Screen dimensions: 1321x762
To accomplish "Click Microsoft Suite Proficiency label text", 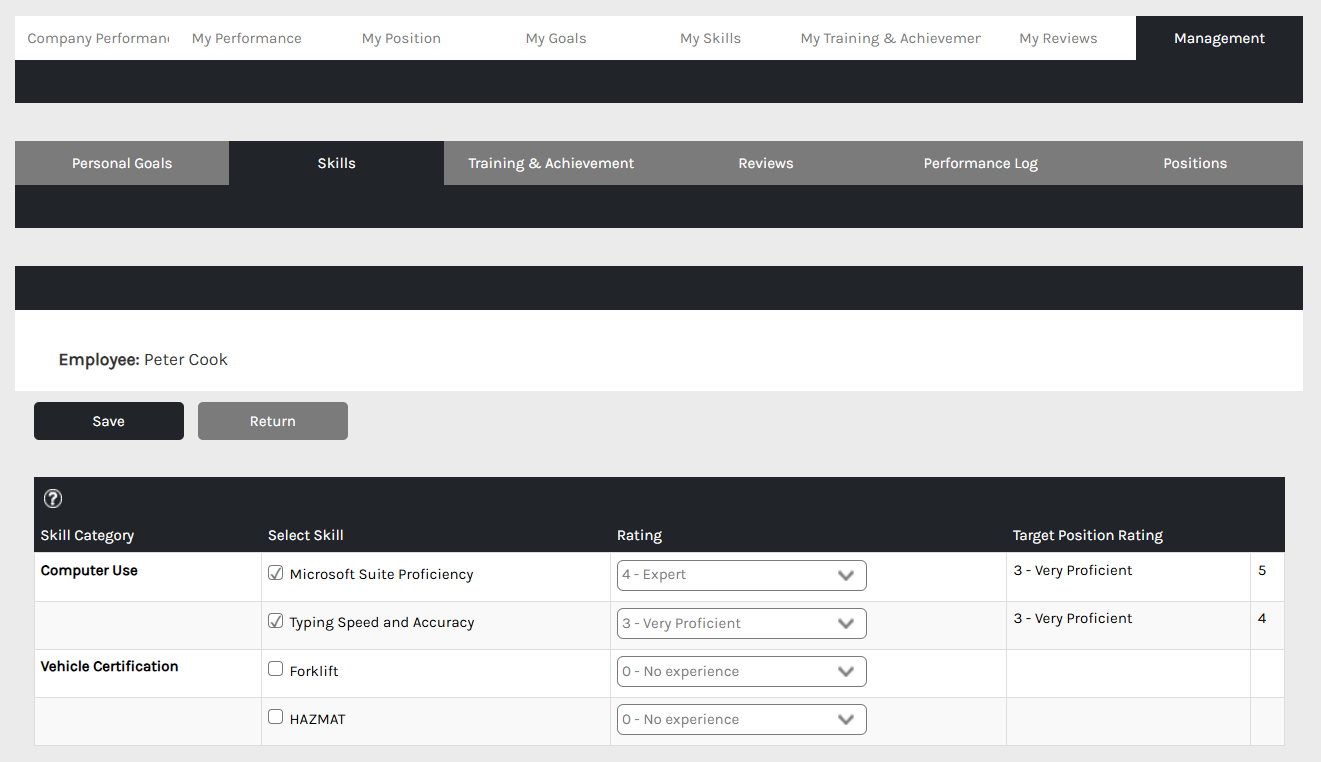I will 381,574.
